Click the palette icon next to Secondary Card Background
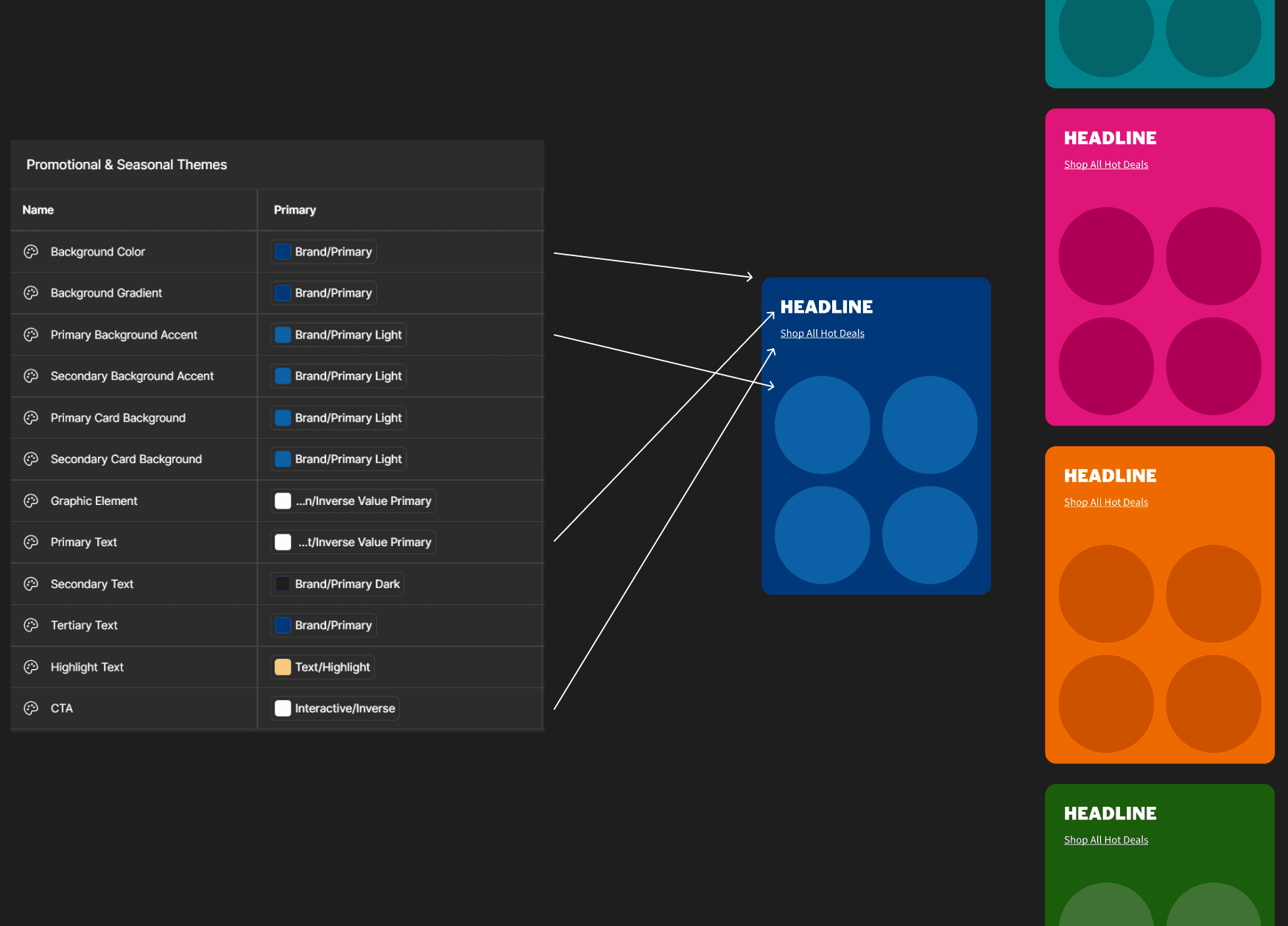 pyautogui.click(x=31, y=459)
